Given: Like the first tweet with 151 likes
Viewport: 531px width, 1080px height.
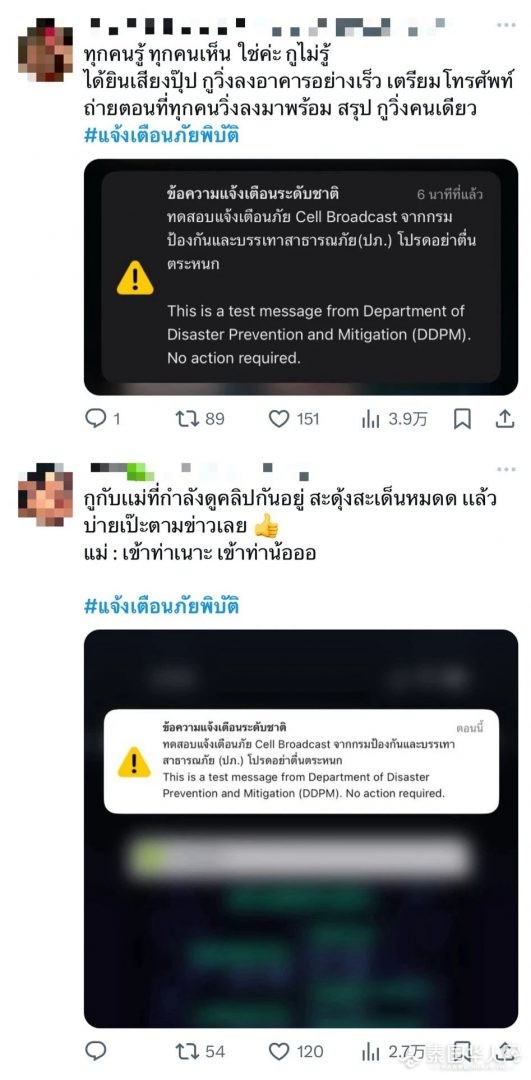Looking at the screenshot, I should point(293,418).
